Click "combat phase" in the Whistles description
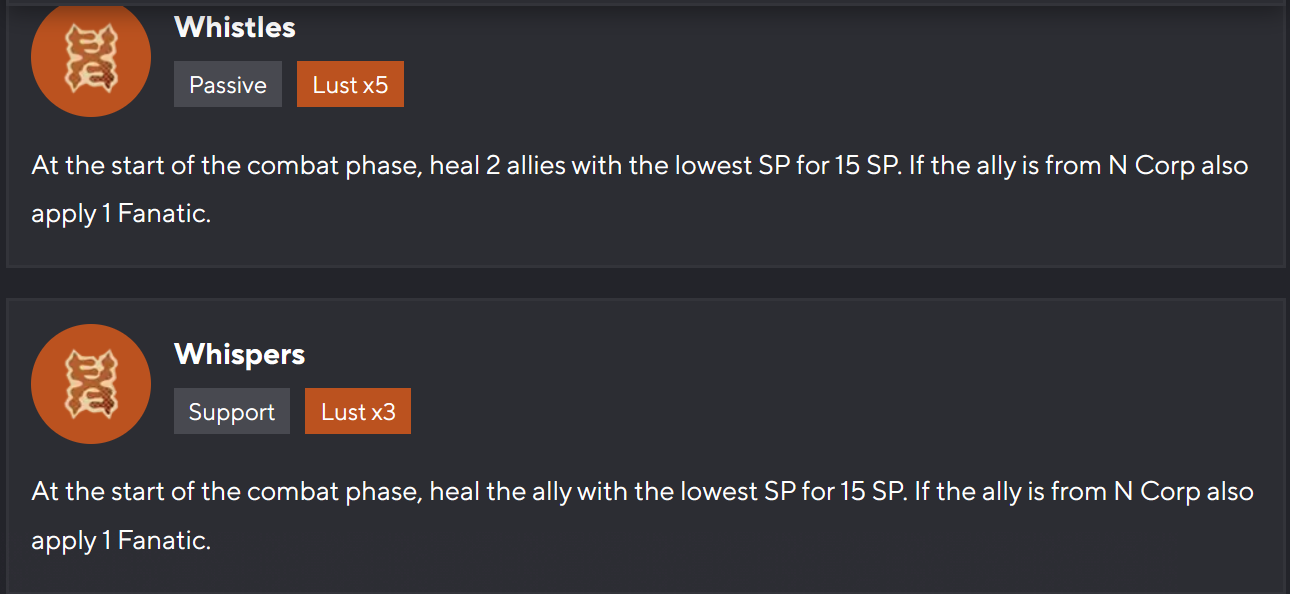This screenshot has width=1290, height=594. pyautogui.click(x=334, y=165)
